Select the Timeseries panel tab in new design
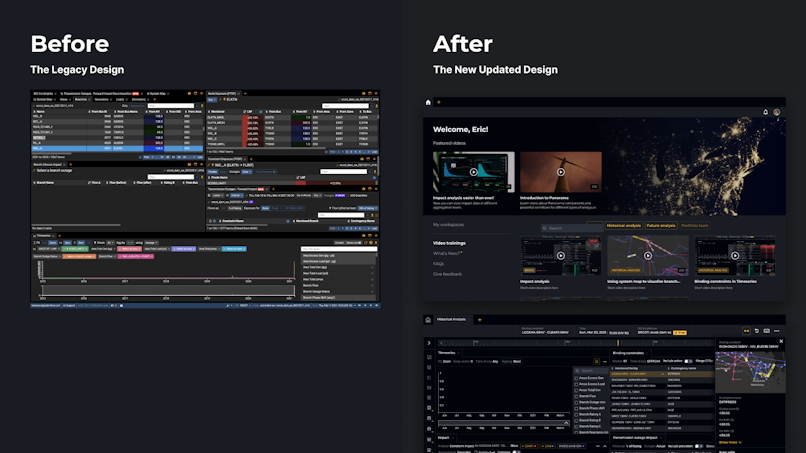Screen dimensions: 806x453 pyautogui.click(x=447, y=353)
